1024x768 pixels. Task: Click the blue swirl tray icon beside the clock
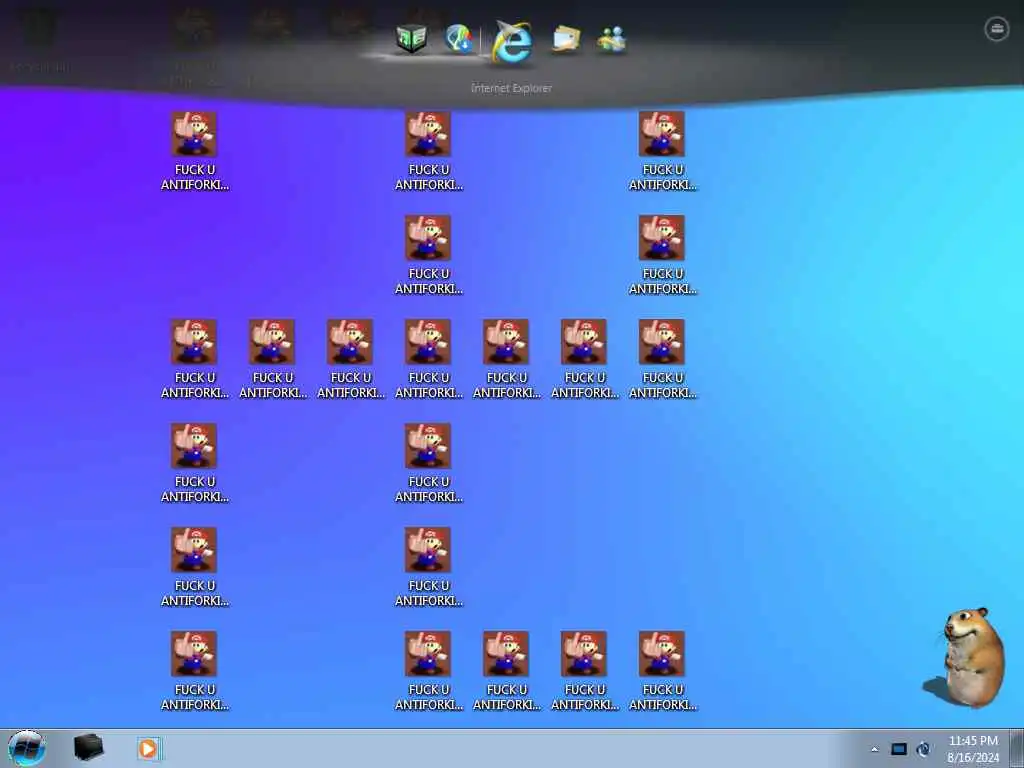coord(923,749)
